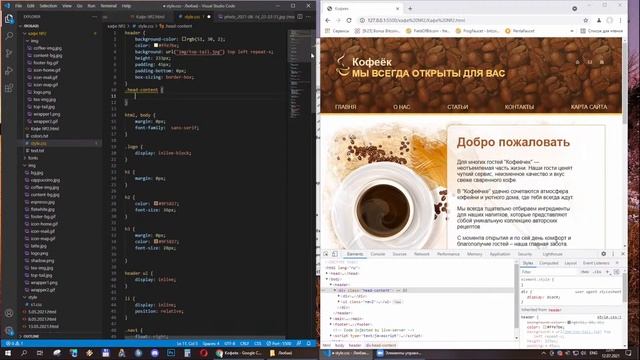640x360 pixels.
Task: Click errors and warnings indicator in status bar
Action: 14,344
